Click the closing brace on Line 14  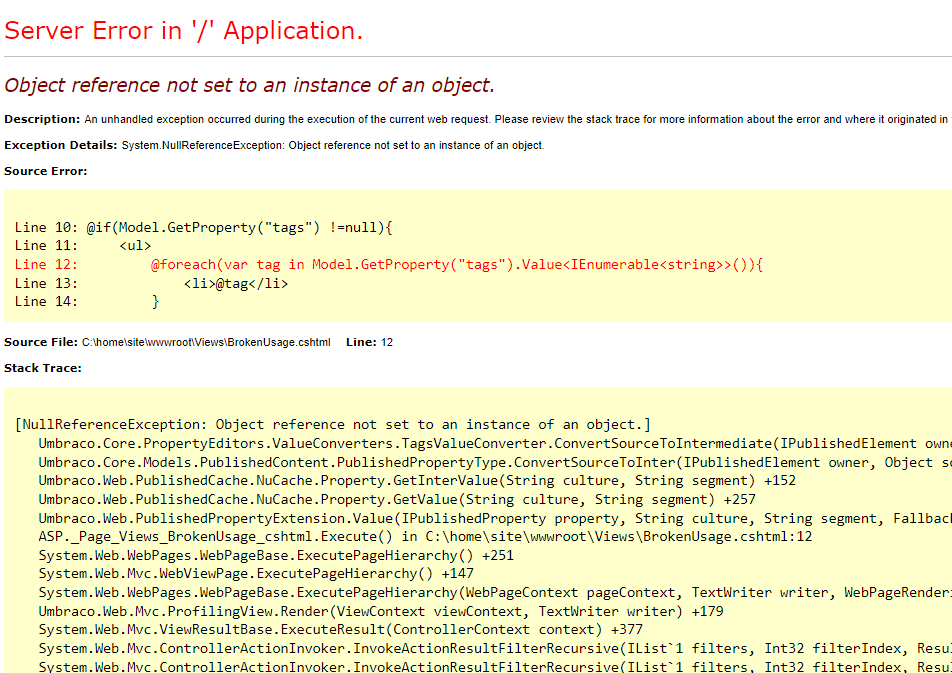point(156,301)
